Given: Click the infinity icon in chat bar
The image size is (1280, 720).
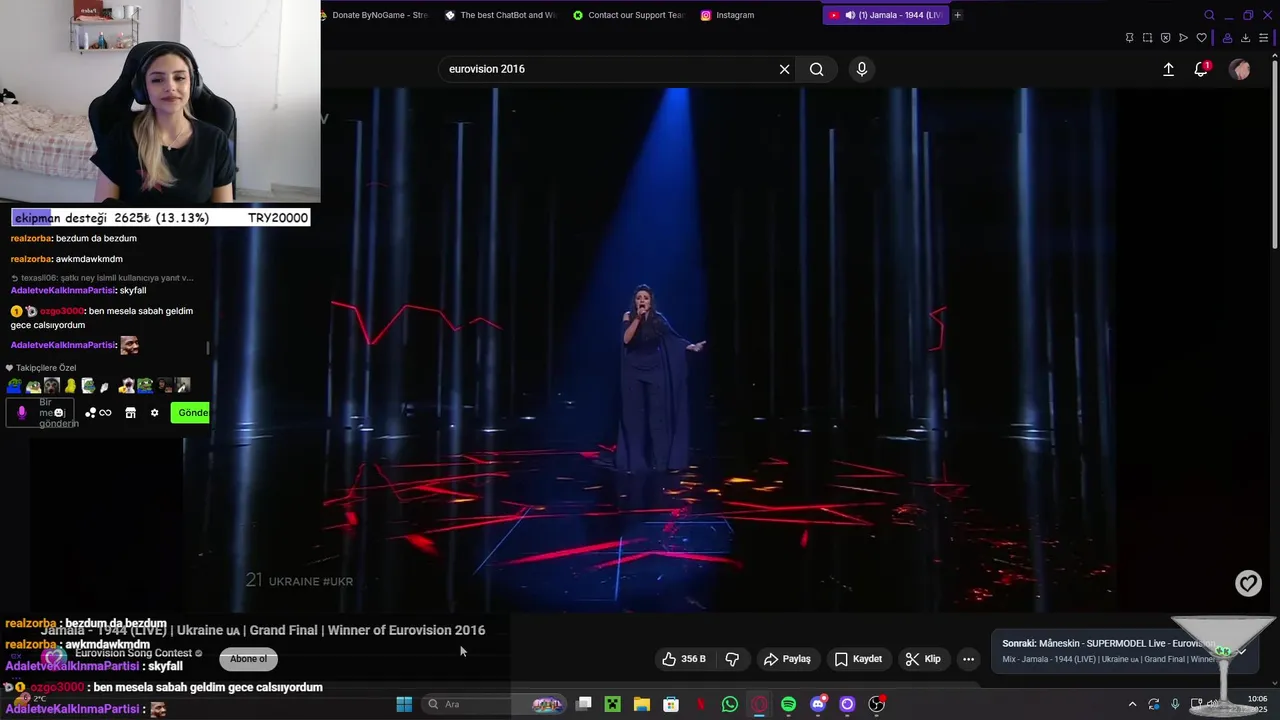Looking at the screenshot, I should [105, 412].
